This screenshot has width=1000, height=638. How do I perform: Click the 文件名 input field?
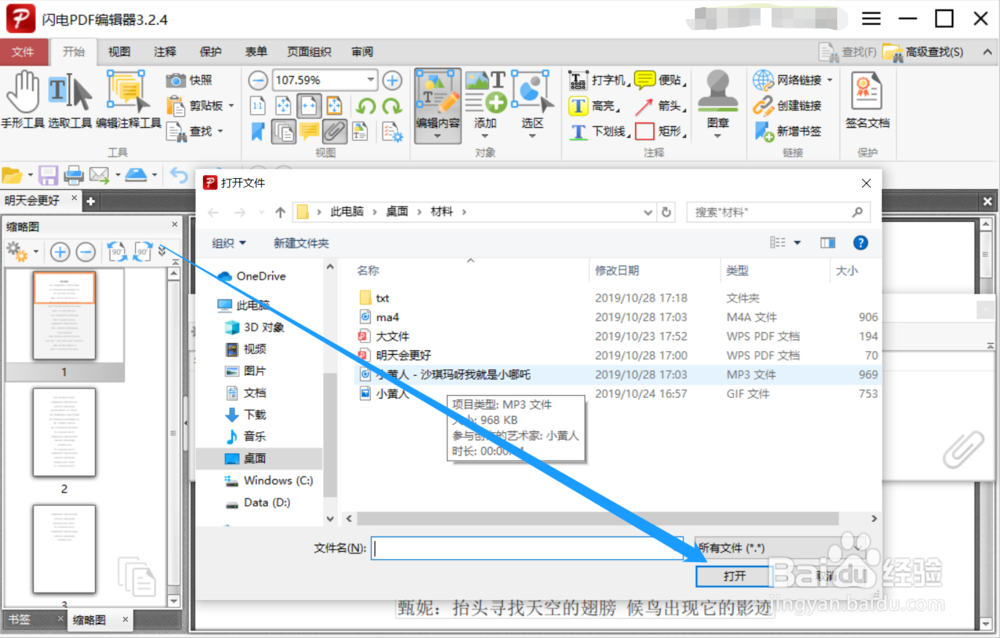click(527, 549)
